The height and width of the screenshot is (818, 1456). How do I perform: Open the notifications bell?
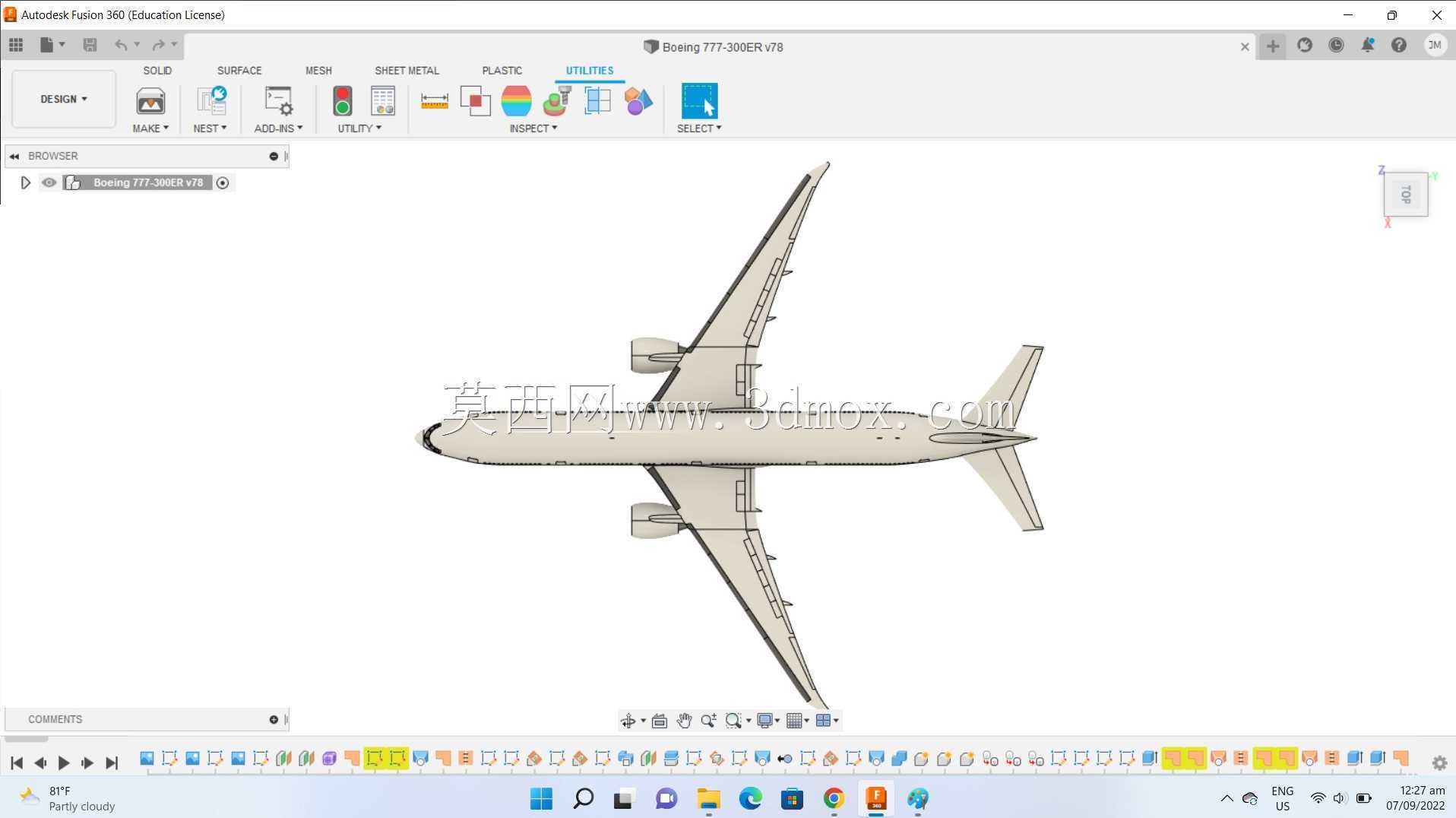[1367, 46]
